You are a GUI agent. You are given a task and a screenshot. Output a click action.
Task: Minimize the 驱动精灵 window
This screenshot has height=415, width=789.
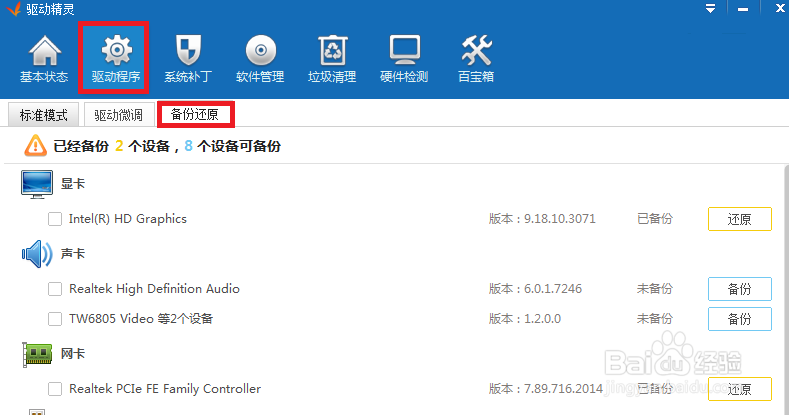pos(743,10)
